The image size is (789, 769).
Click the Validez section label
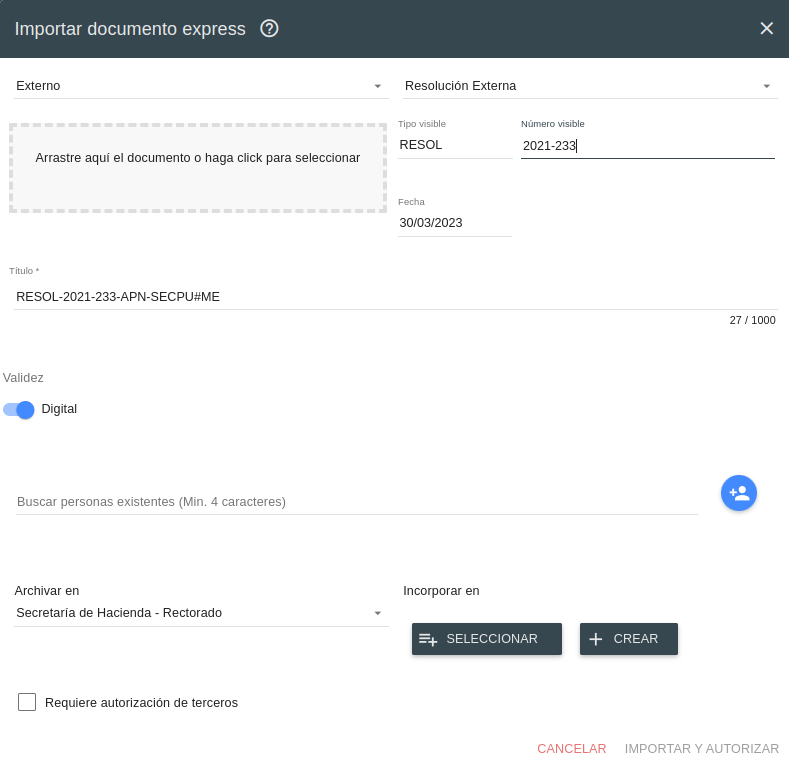click(23, 378)
